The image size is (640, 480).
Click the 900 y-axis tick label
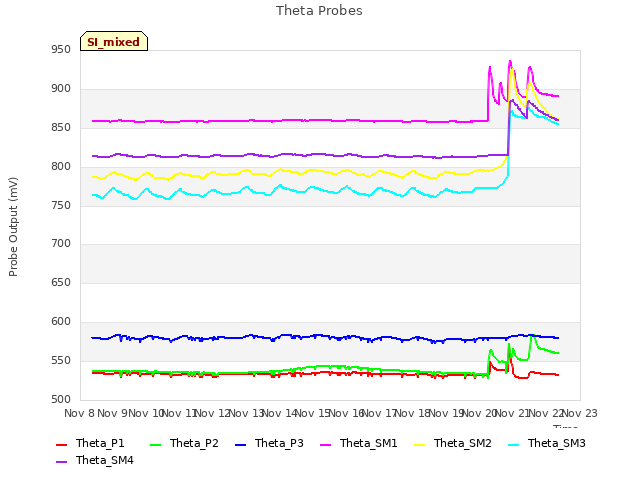61,89
